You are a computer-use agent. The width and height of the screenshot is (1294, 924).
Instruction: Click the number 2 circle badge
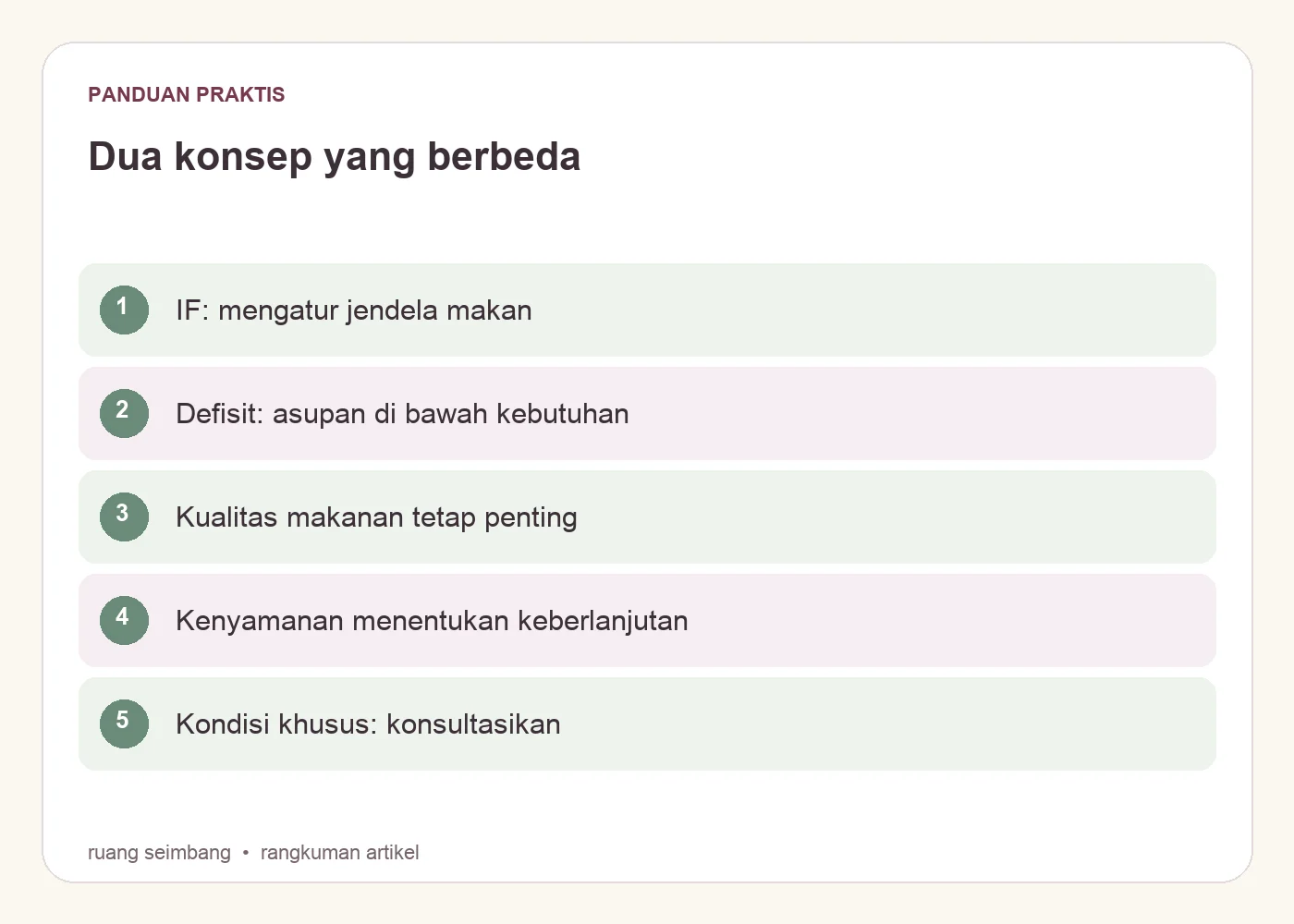(x=124, y=413)
